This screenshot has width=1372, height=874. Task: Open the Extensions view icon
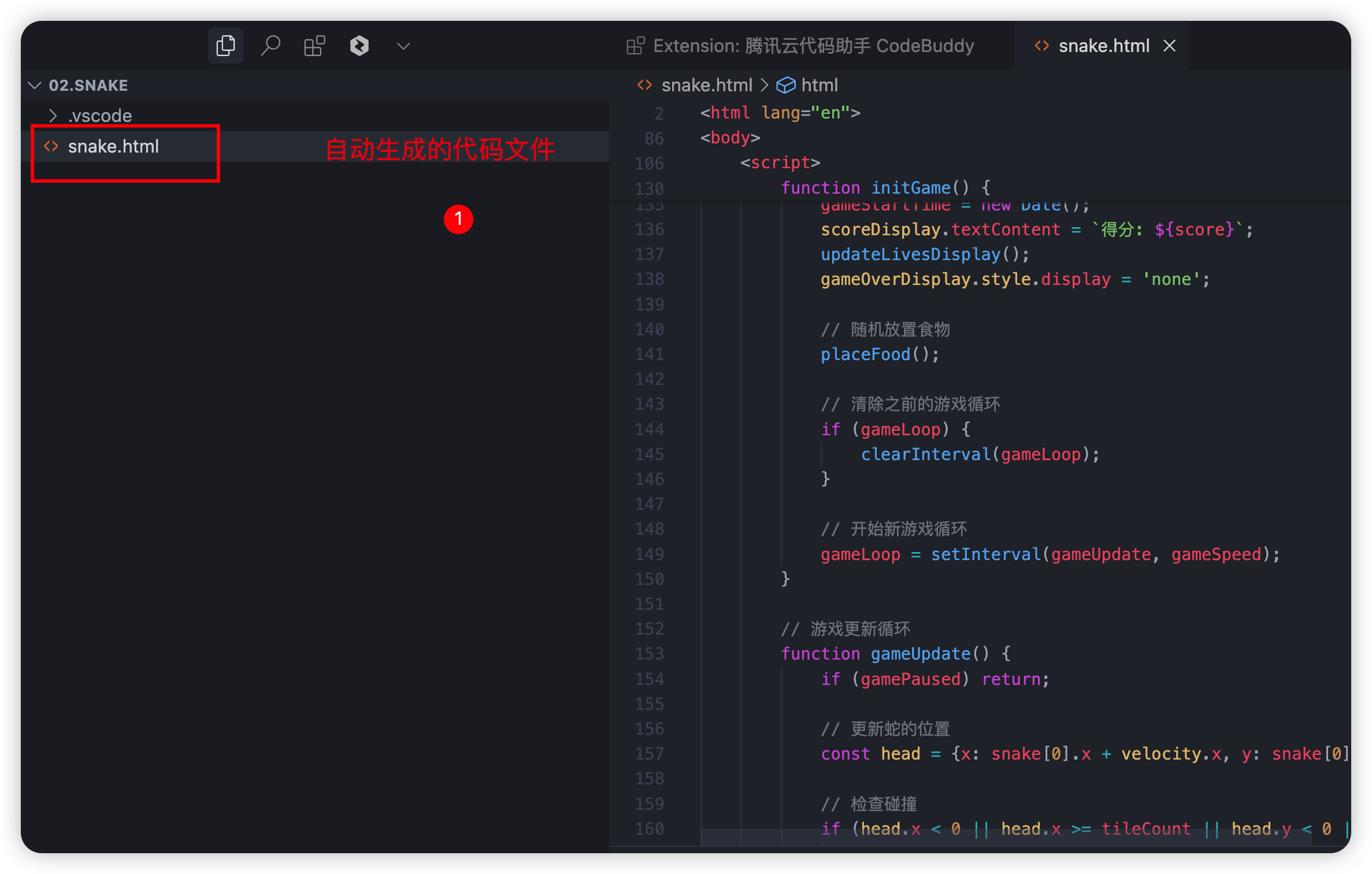click(314, 46)
